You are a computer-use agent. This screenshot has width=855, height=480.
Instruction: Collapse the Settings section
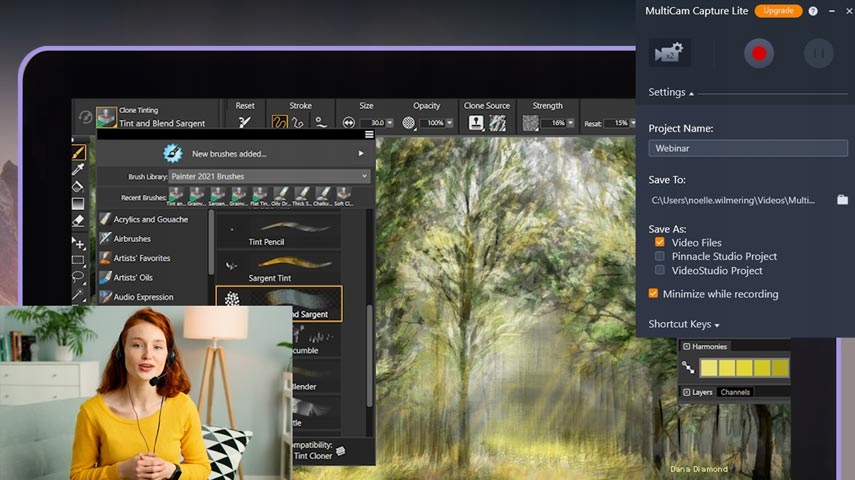[x=671, y=92]
